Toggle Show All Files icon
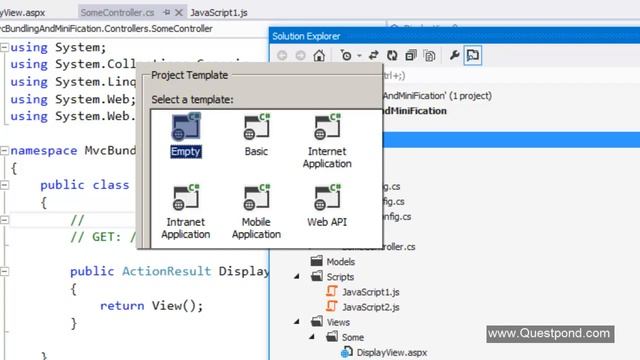This screenshot has width=640, height=360. 430,56
